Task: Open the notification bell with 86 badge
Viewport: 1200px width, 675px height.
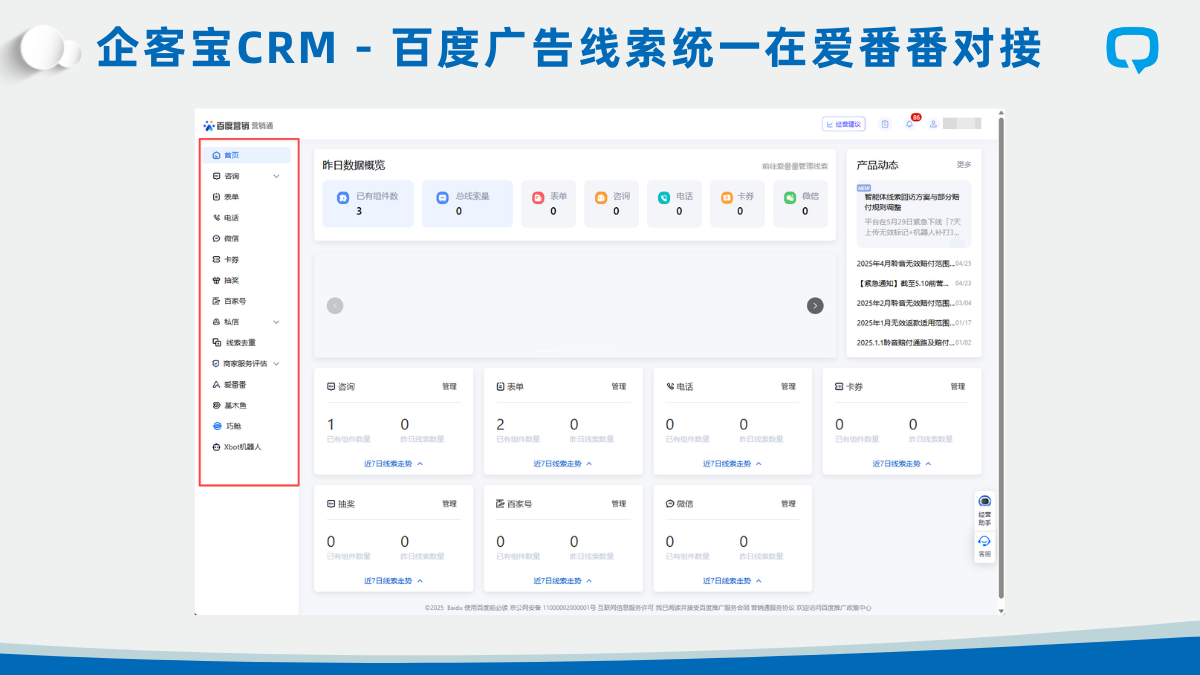Action: (x=910, y=124)
